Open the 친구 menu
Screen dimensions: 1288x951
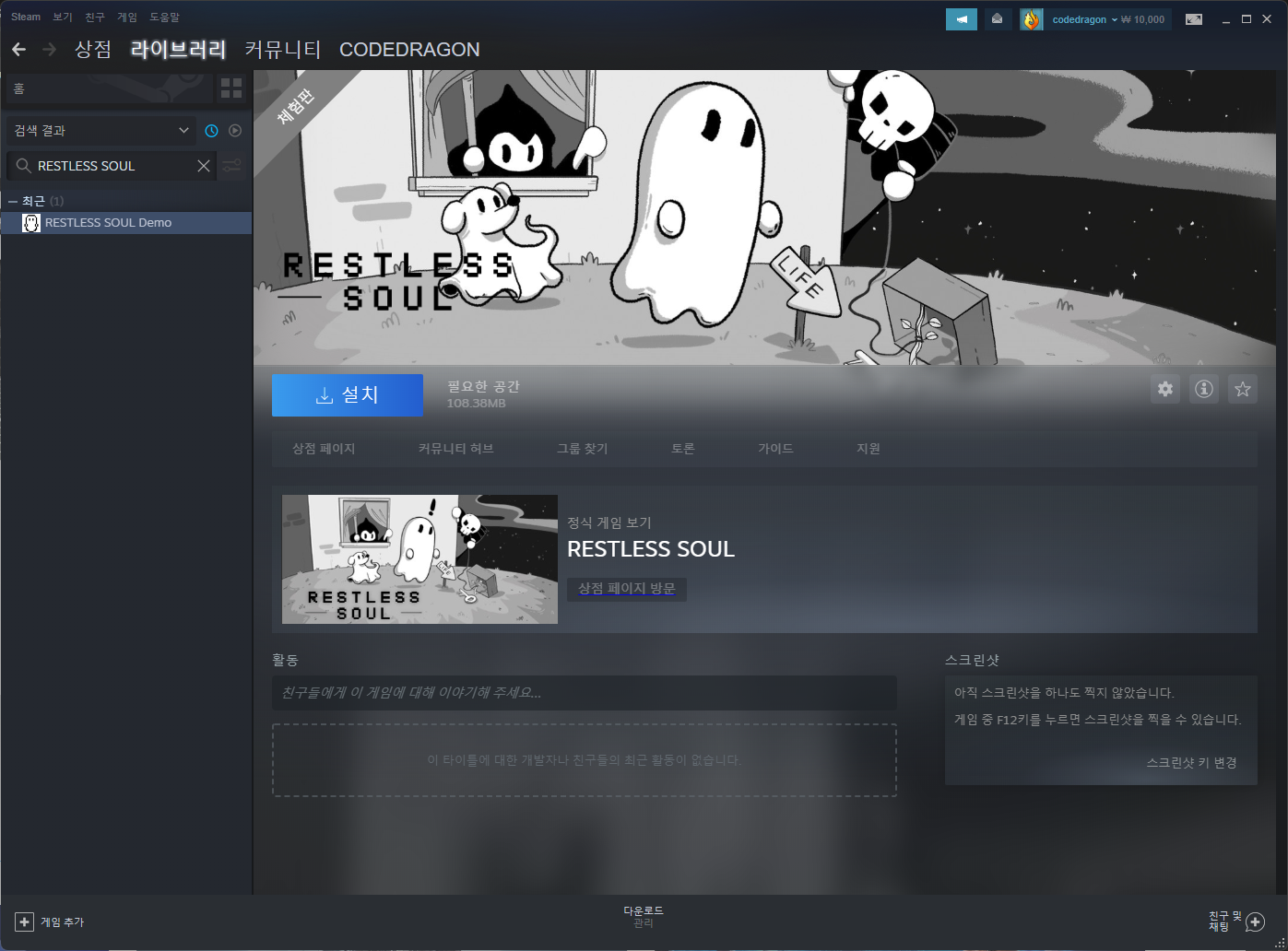(95, 17)
